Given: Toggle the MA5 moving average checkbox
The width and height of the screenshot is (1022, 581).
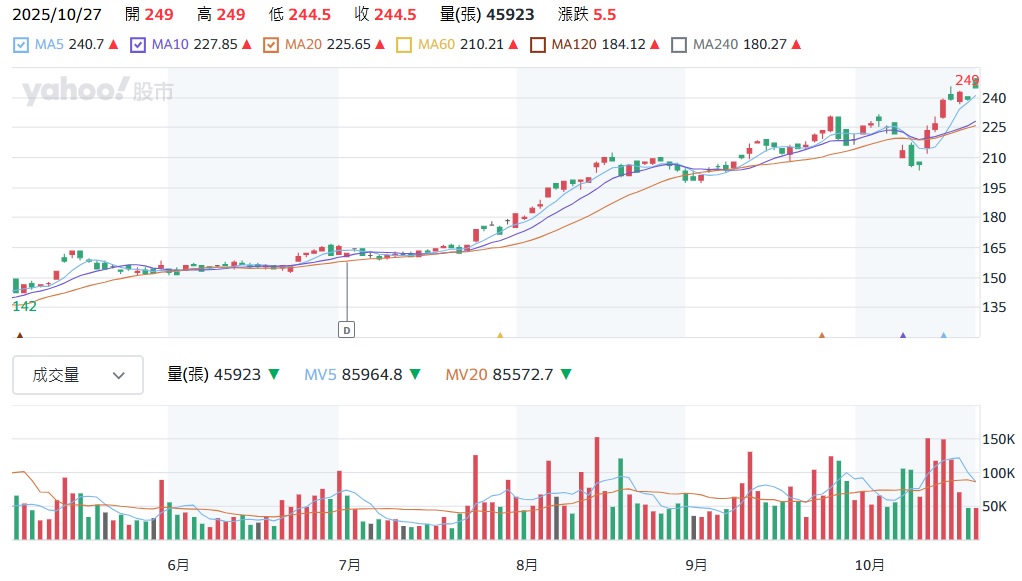Looking at the screenshot, I should pyautogui.click(x=21, y=45).
